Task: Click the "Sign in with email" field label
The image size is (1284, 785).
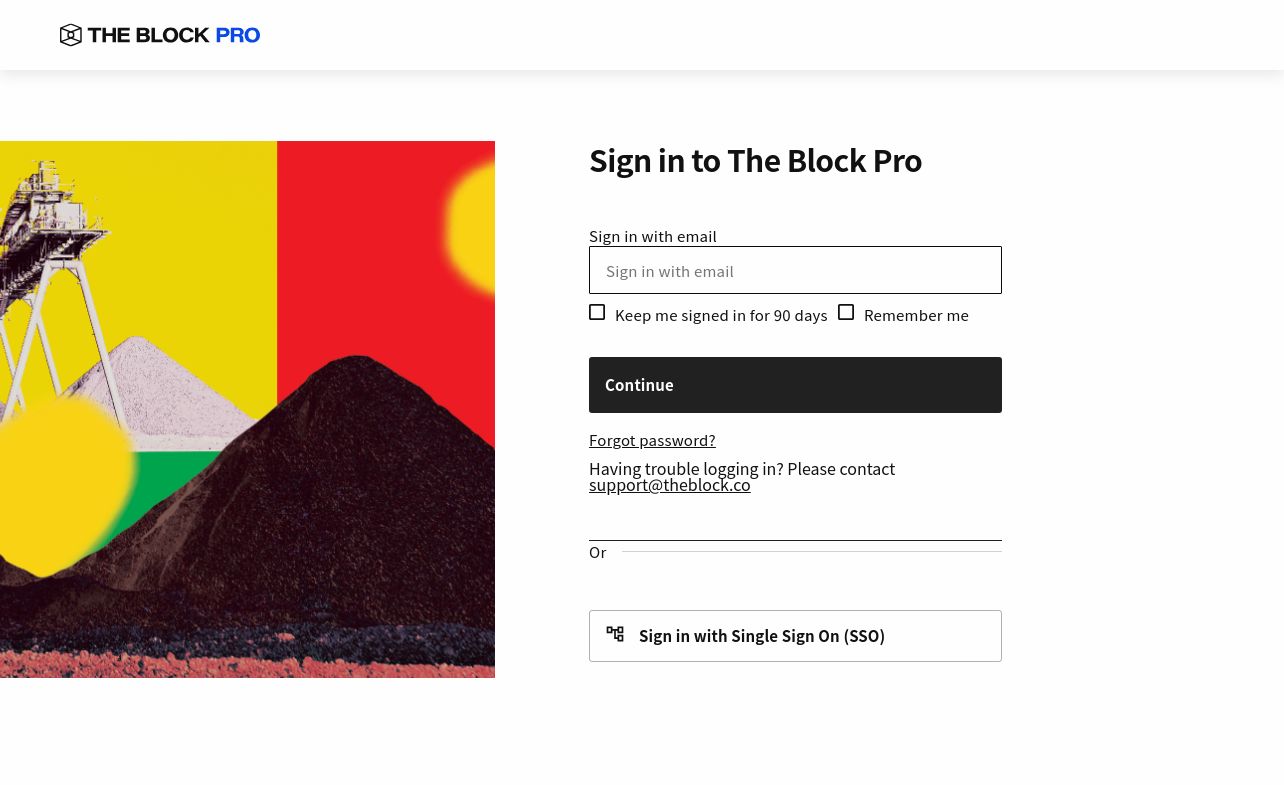Action: click(653, 236)
